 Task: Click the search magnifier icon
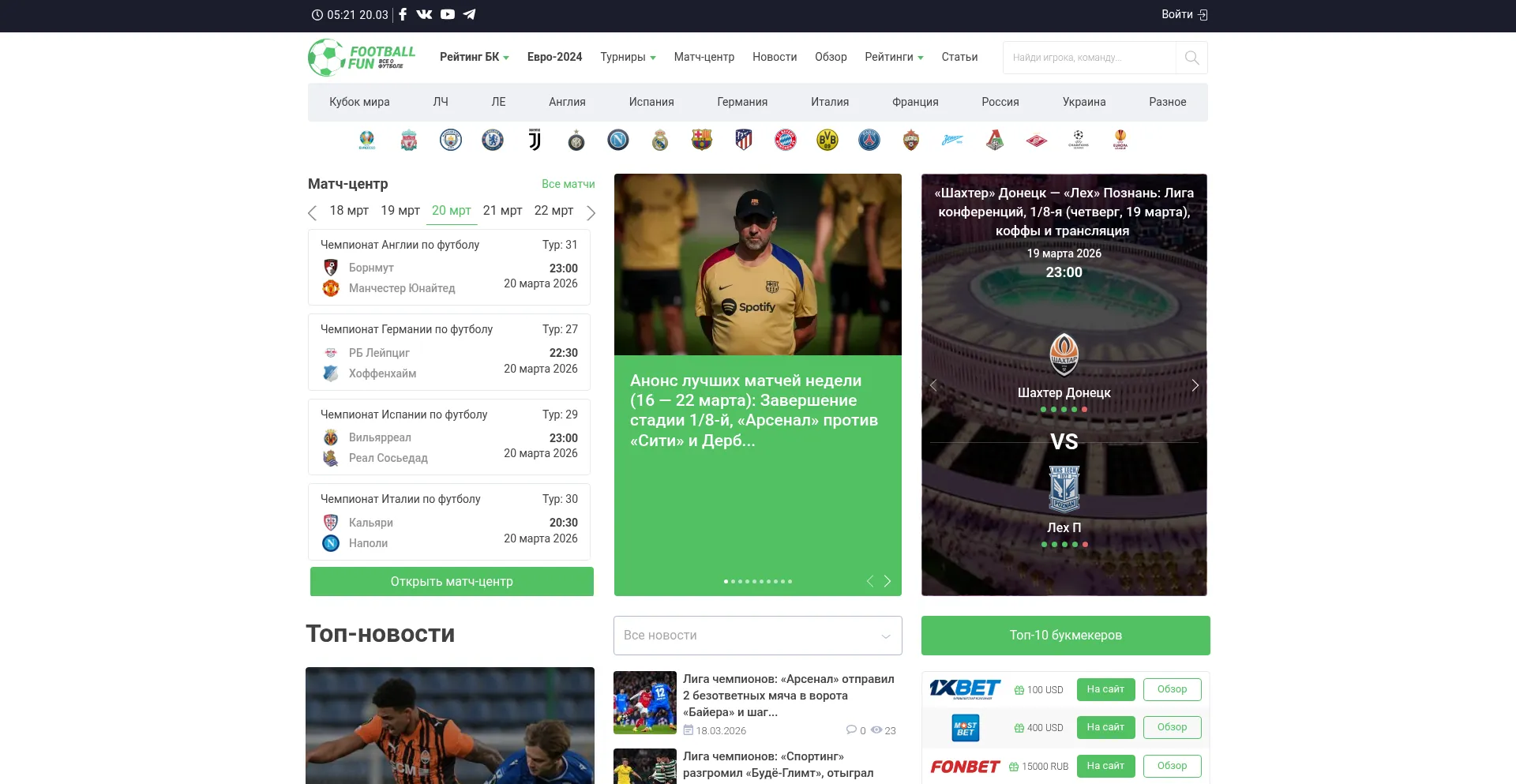pyautogui.click(x=1191, y=58)
